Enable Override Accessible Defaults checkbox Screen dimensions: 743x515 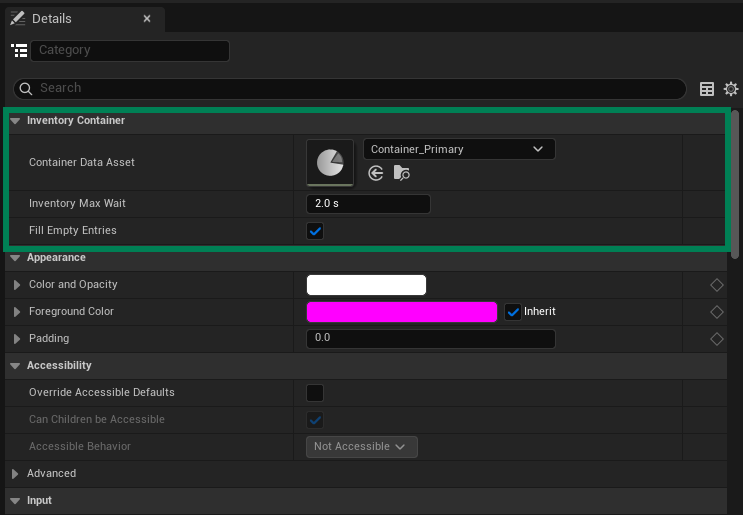315,393
